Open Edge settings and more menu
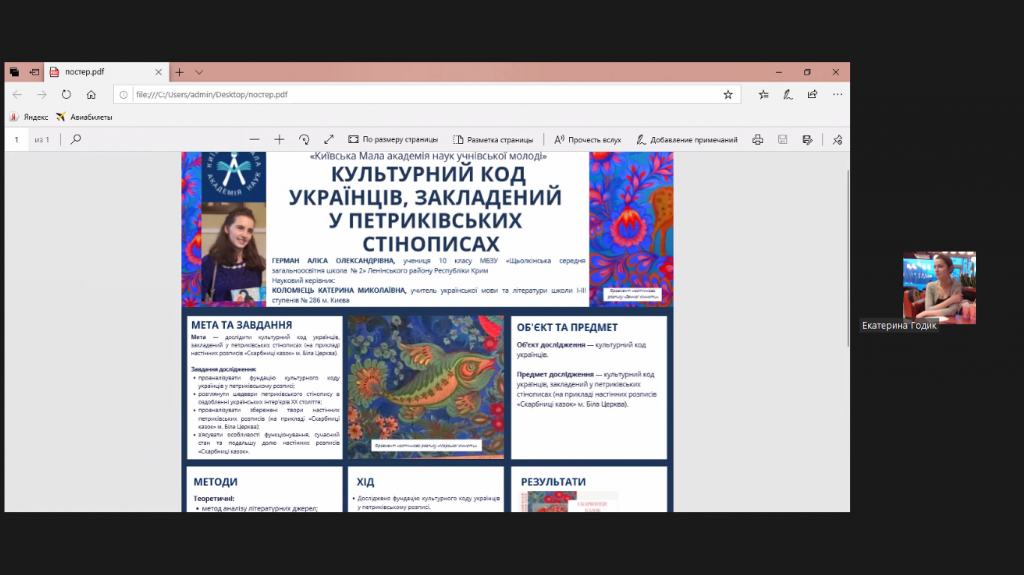The height and width of the screenshot is (575, 1024). coord(837,95)
